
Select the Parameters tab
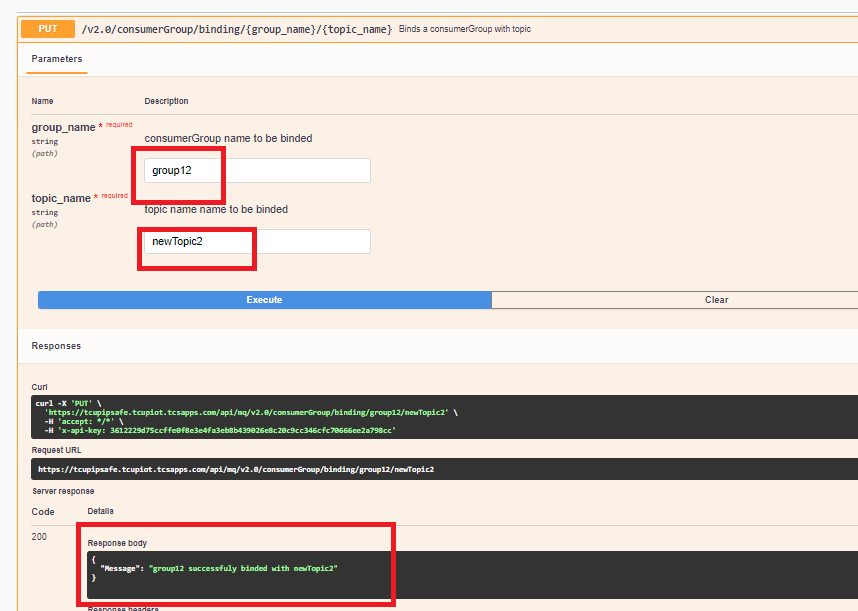[x=57, y=59]
